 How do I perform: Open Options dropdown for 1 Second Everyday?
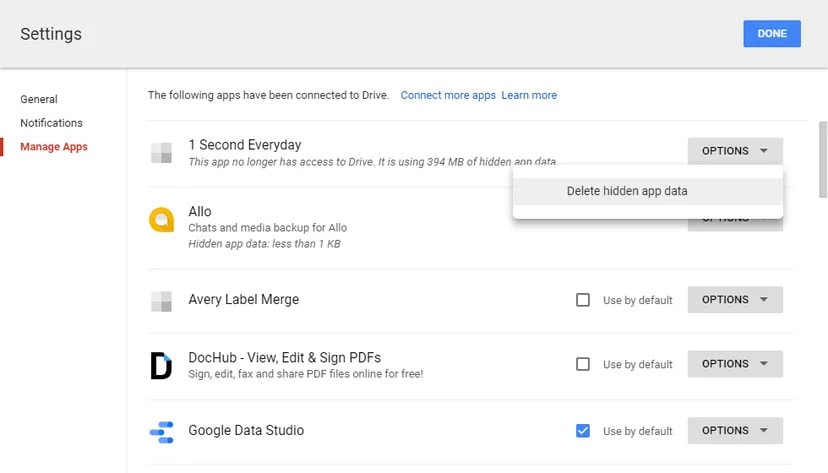tap(735, 151)
